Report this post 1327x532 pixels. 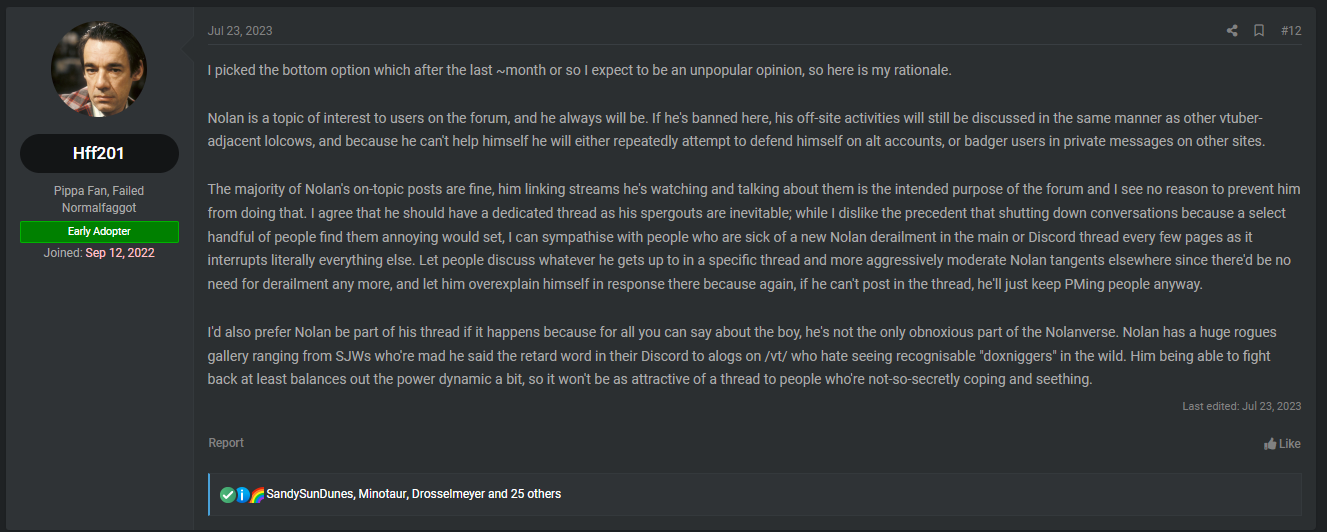(226, 443)
